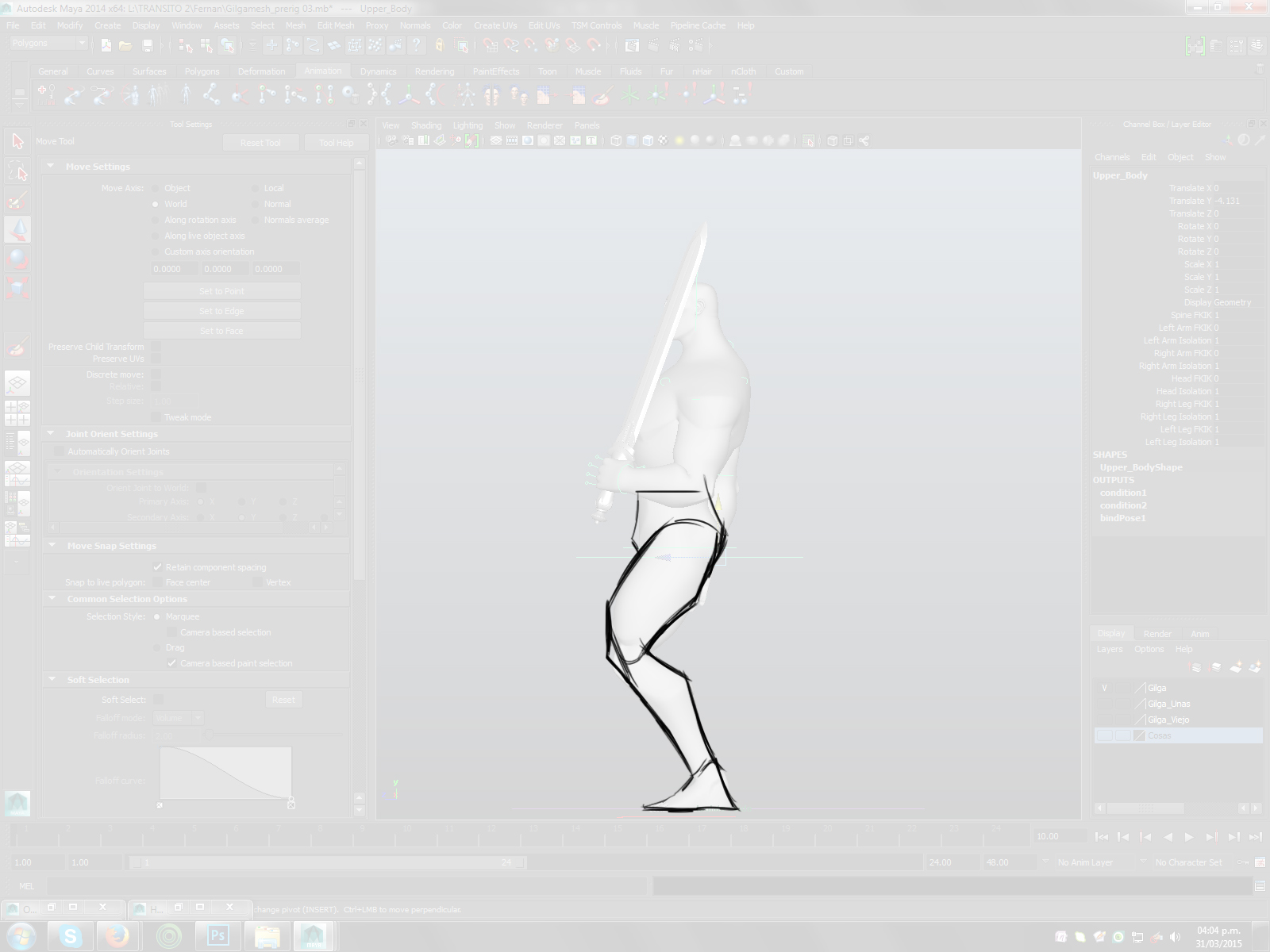Open the Skeleton... Modify menu in menu bar
1270x952 pixels.
tap(69, 25)
